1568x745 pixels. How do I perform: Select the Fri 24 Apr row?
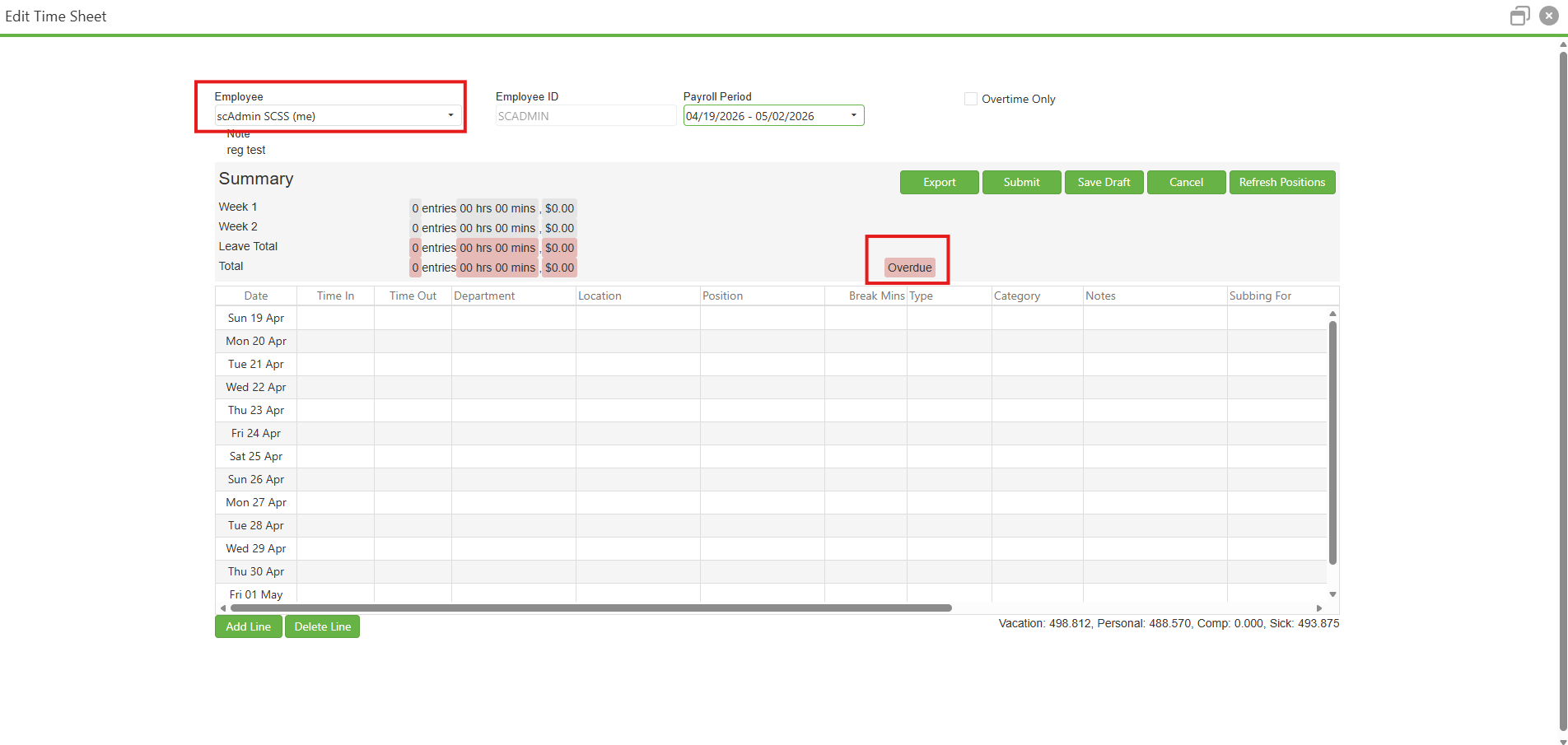[771, 433]
